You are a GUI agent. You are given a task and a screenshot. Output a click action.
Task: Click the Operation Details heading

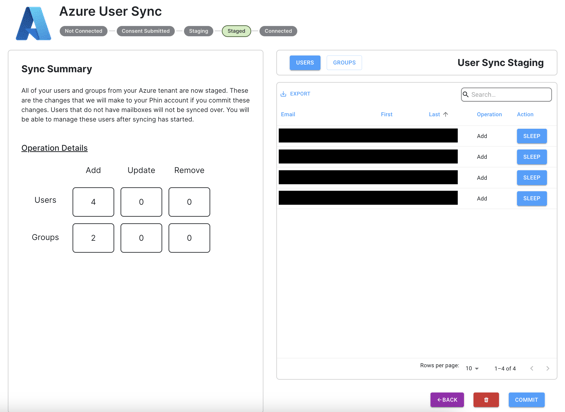[x=54, y=148]
